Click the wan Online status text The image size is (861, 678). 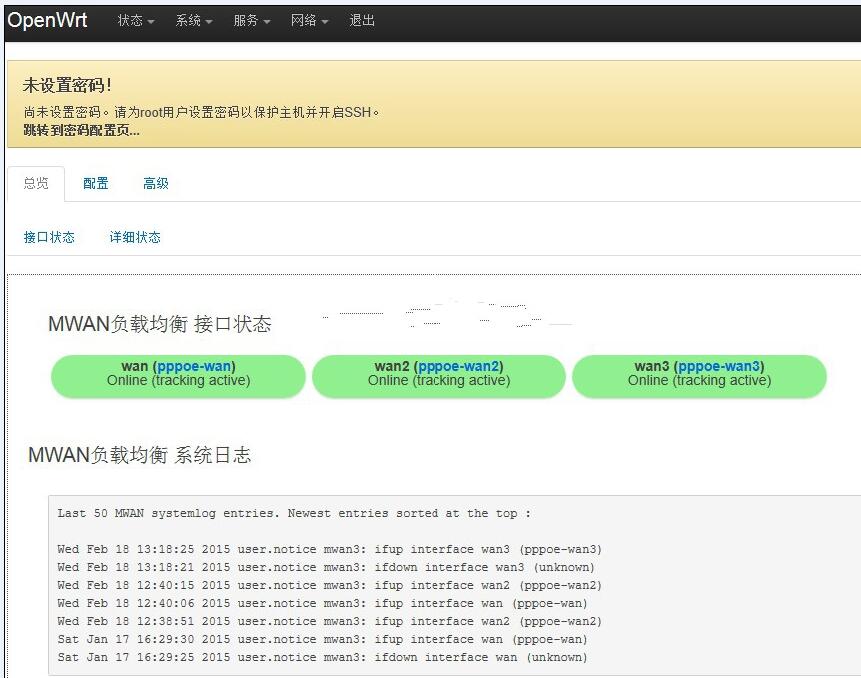[178, 381]
